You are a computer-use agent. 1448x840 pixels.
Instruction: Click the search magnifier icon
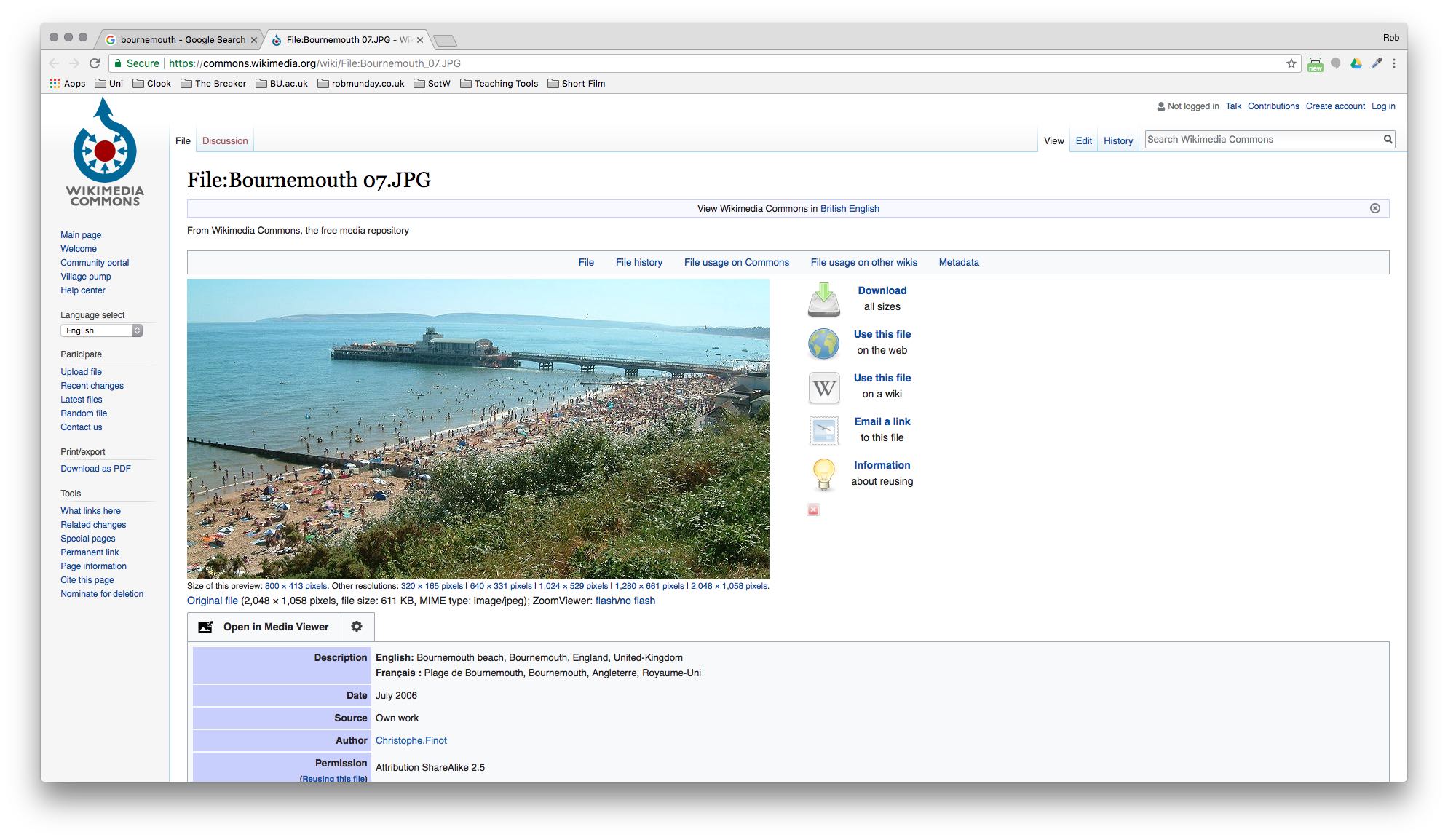(x=1388, y=139)
